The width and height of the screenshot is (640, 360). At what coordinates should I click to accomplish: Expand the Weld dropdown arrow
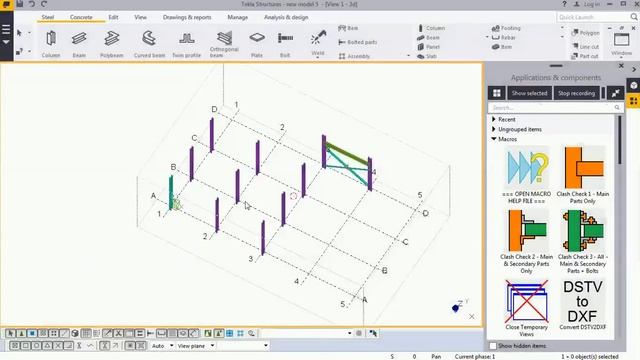pos(318,58)
